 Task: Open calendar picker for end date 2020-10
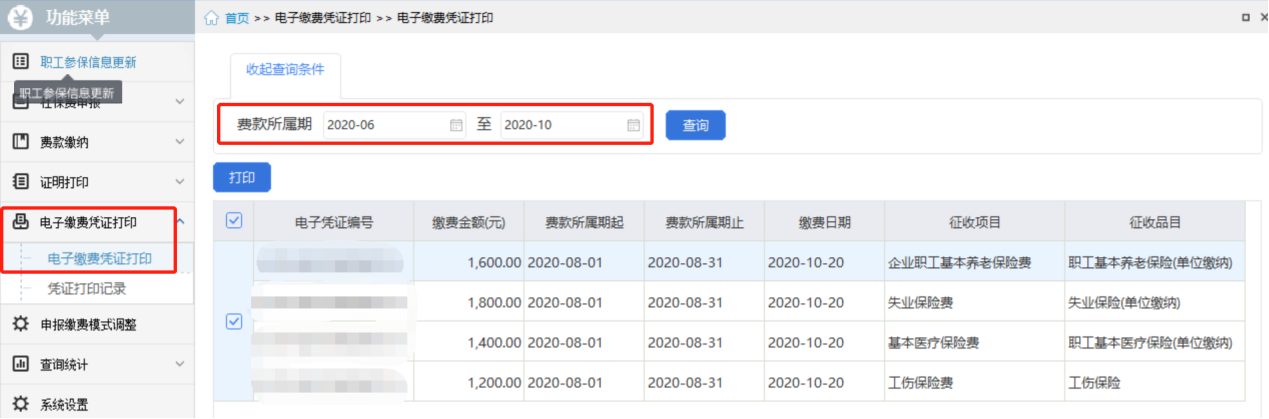[633, 125]
